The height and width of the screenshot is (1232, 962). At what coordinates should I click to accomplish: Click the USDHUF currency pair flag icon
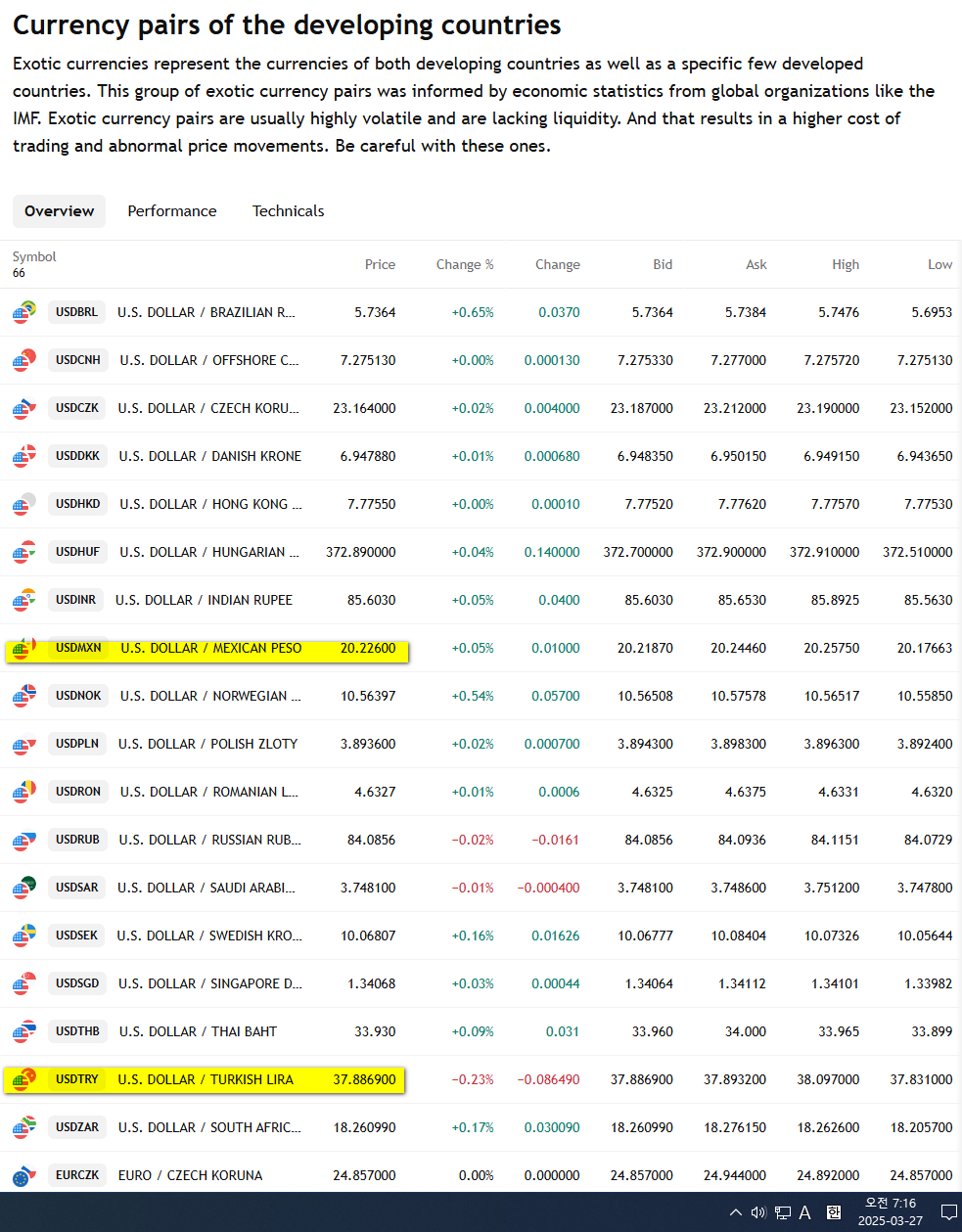(24, 552)
